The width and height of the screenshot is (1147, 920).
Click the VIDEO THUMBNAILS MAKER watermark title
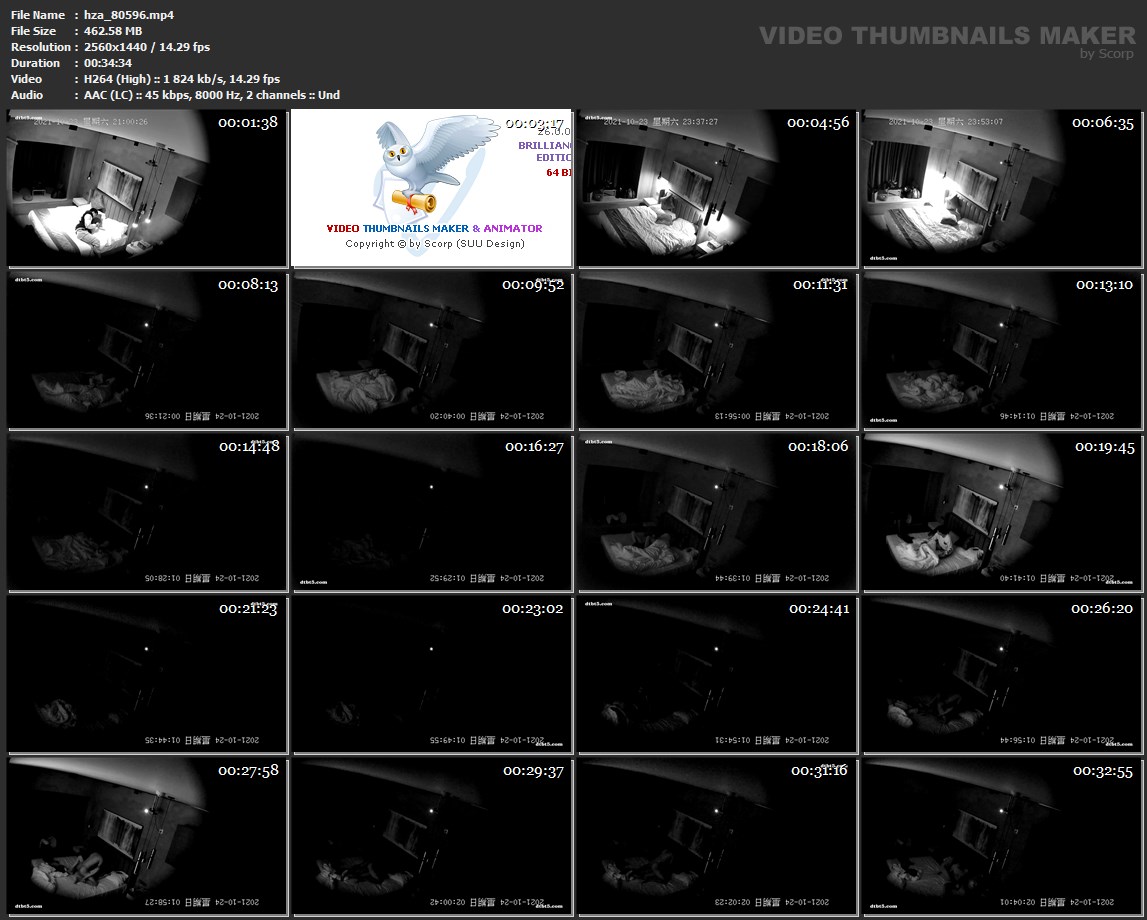point(946,36)
